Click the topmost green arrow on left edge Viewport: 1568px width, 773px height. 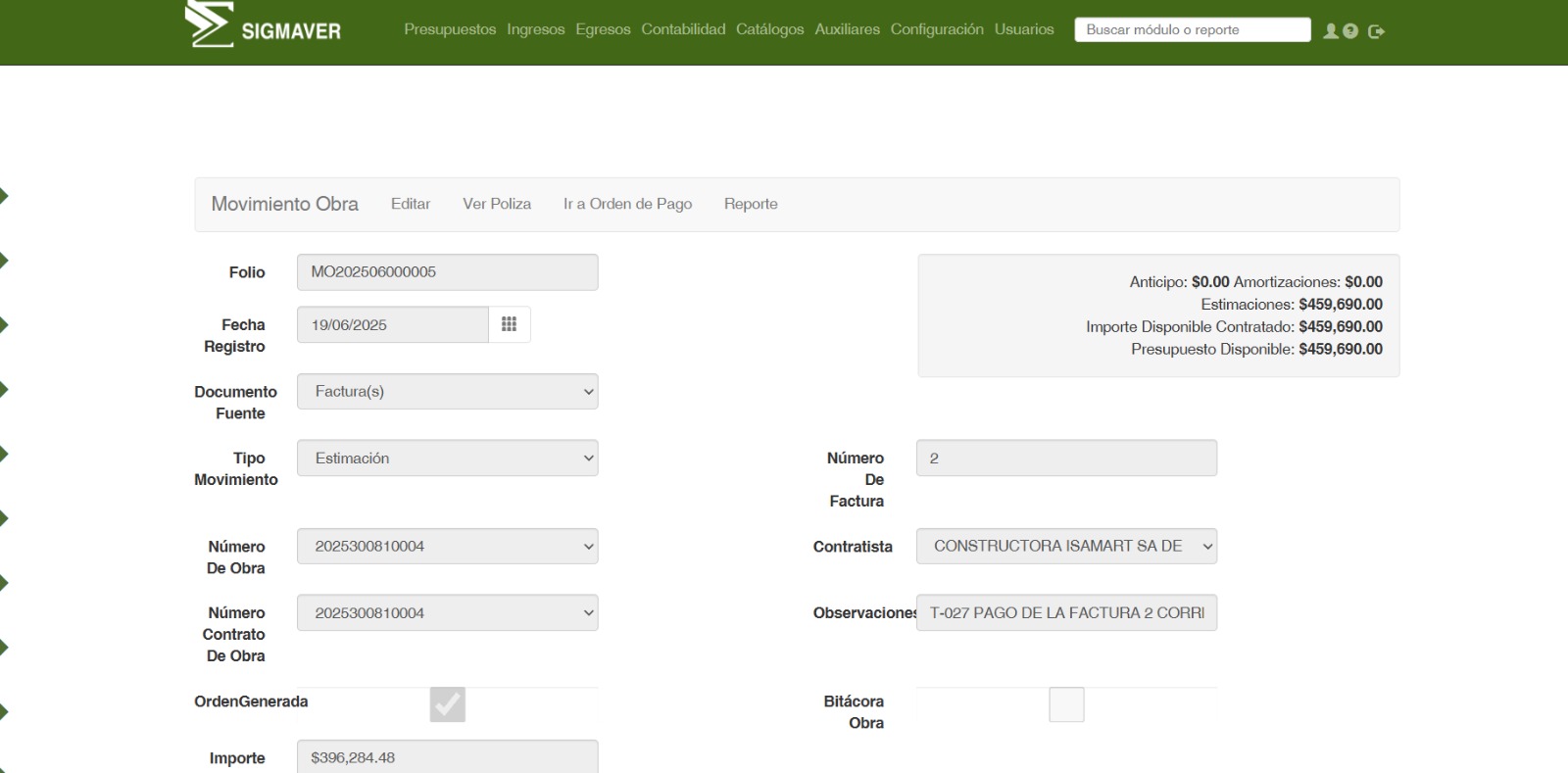tap(4, 196)
